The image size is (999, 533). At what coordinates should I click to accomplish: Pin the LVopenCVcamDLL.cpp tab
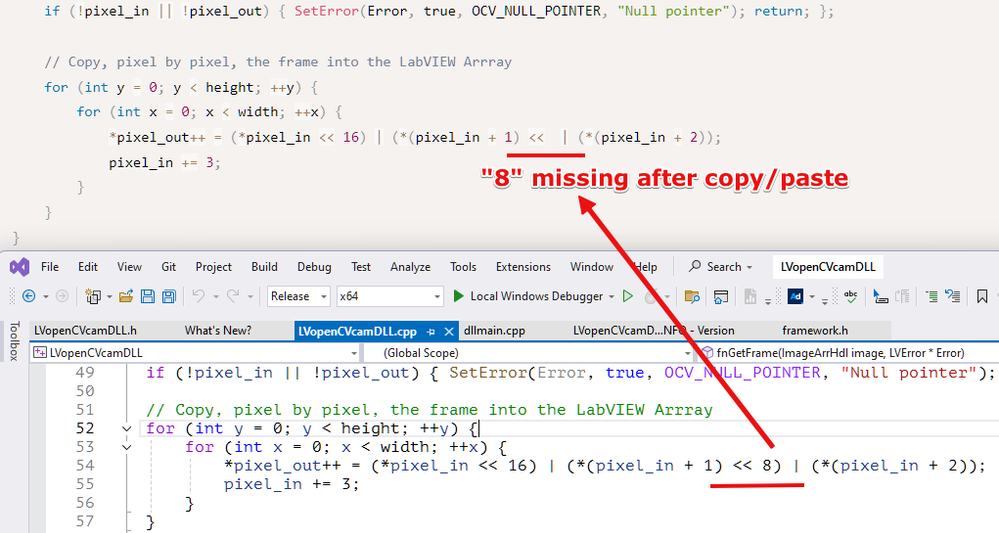point(431,331)
